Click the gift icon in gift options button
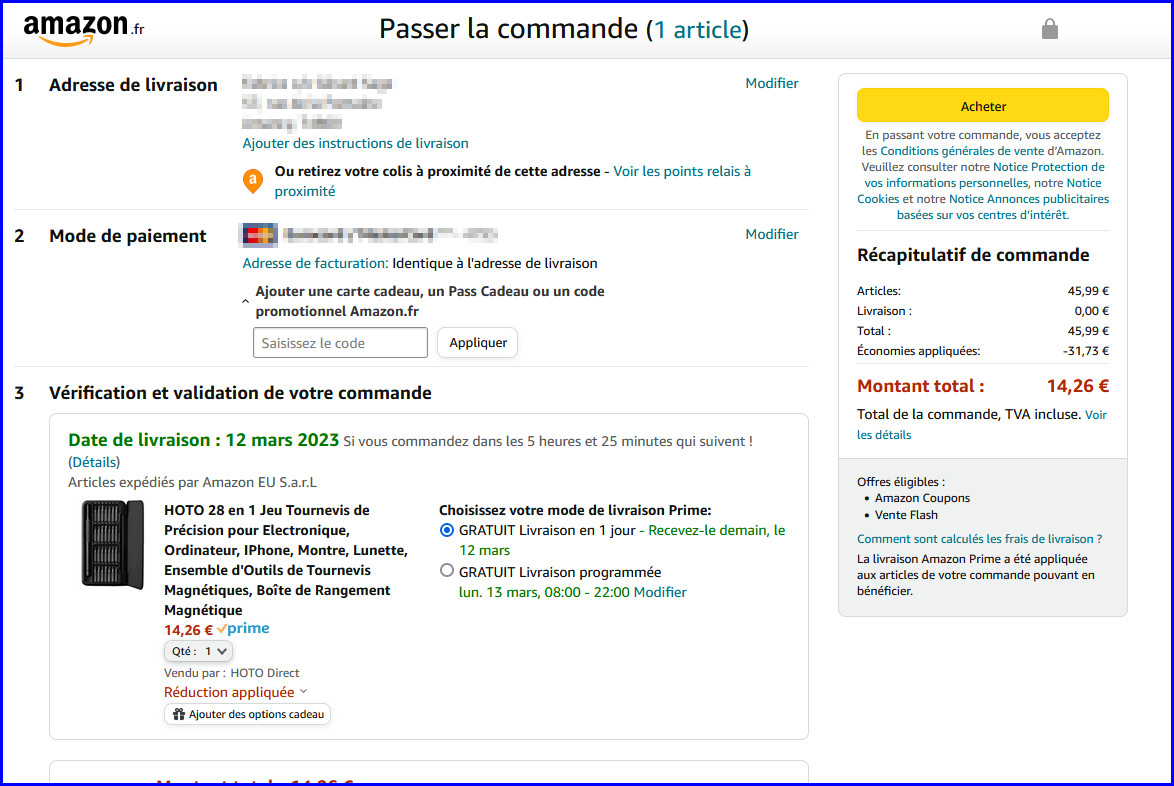Image resolution: width=1174 pixels, height=786 pixels. (x=178, y=714)
